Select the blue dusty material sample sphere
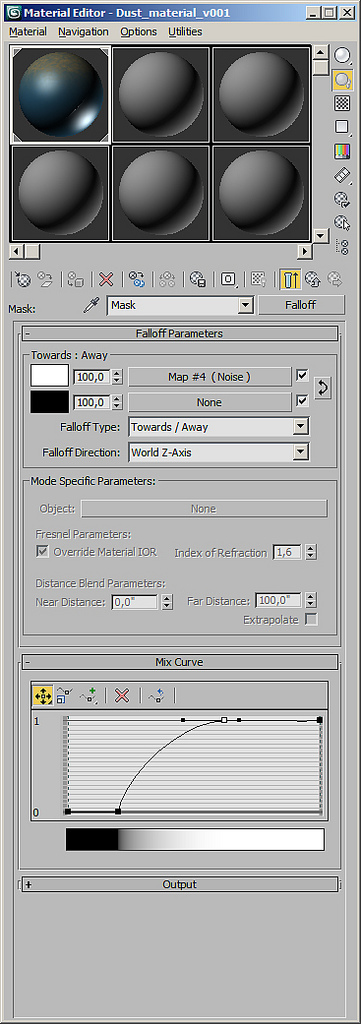 [61, 94]
